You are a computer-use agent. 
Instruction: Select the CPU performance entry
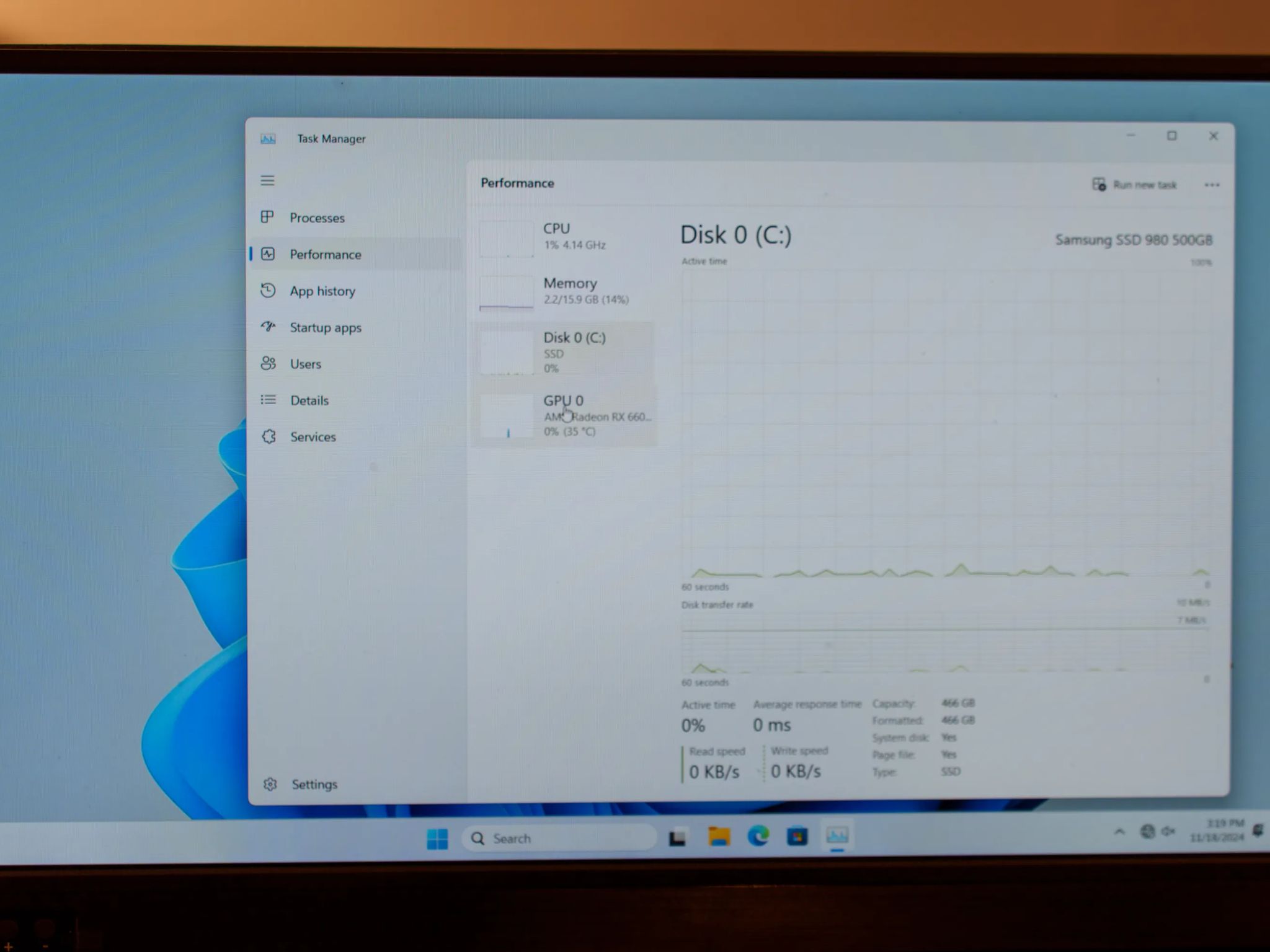pyautogui.click(x=563, y=237)
